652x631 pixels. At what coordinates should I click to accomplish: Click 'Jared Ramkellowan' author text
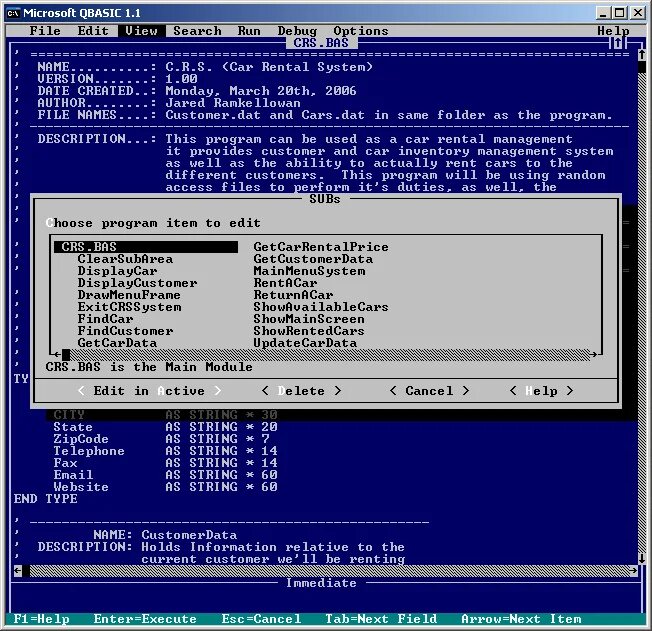click(233, 103)
